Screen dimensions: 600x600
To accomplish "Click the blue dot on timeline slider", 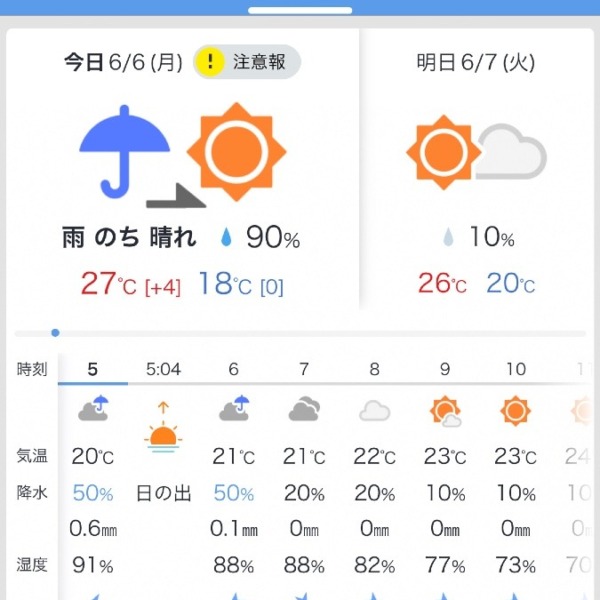I will point(55,333).
